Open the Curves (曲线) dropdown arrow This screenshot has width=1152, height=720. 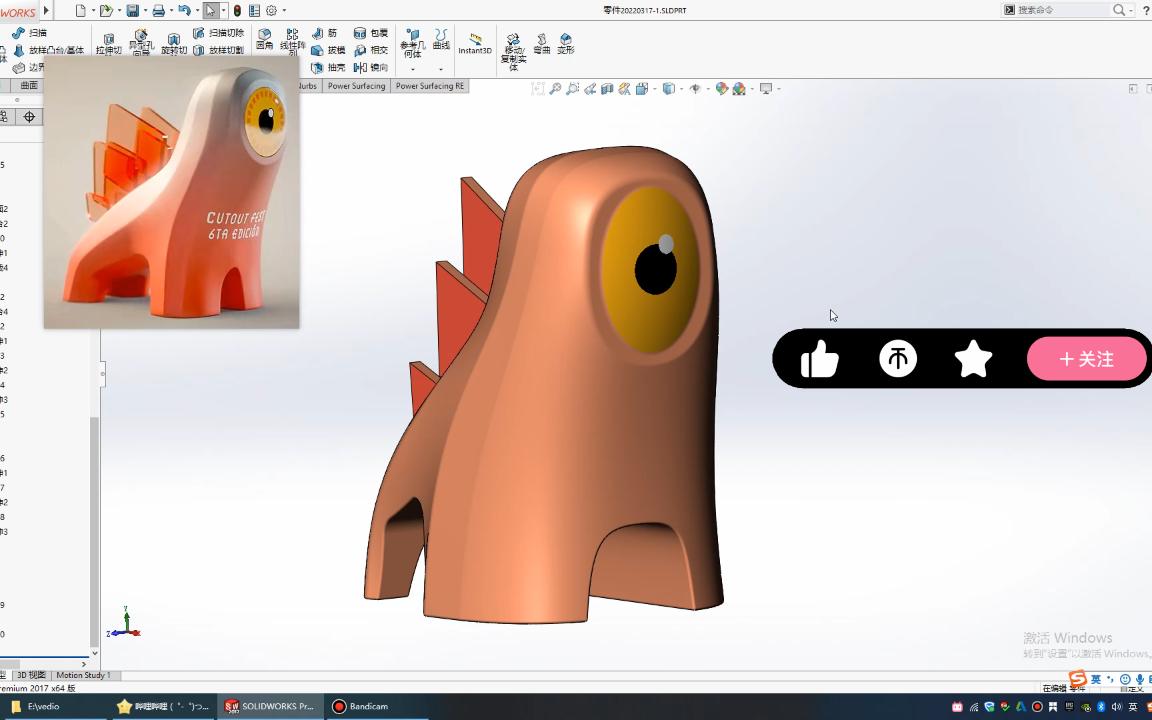[x=440, y=68]
